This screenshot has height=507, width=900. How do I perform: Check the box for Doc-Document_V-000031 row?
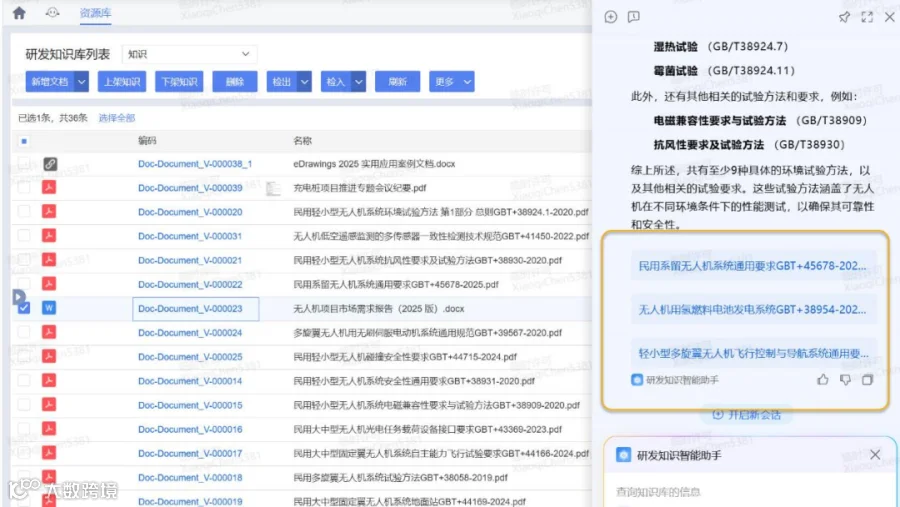24,236
